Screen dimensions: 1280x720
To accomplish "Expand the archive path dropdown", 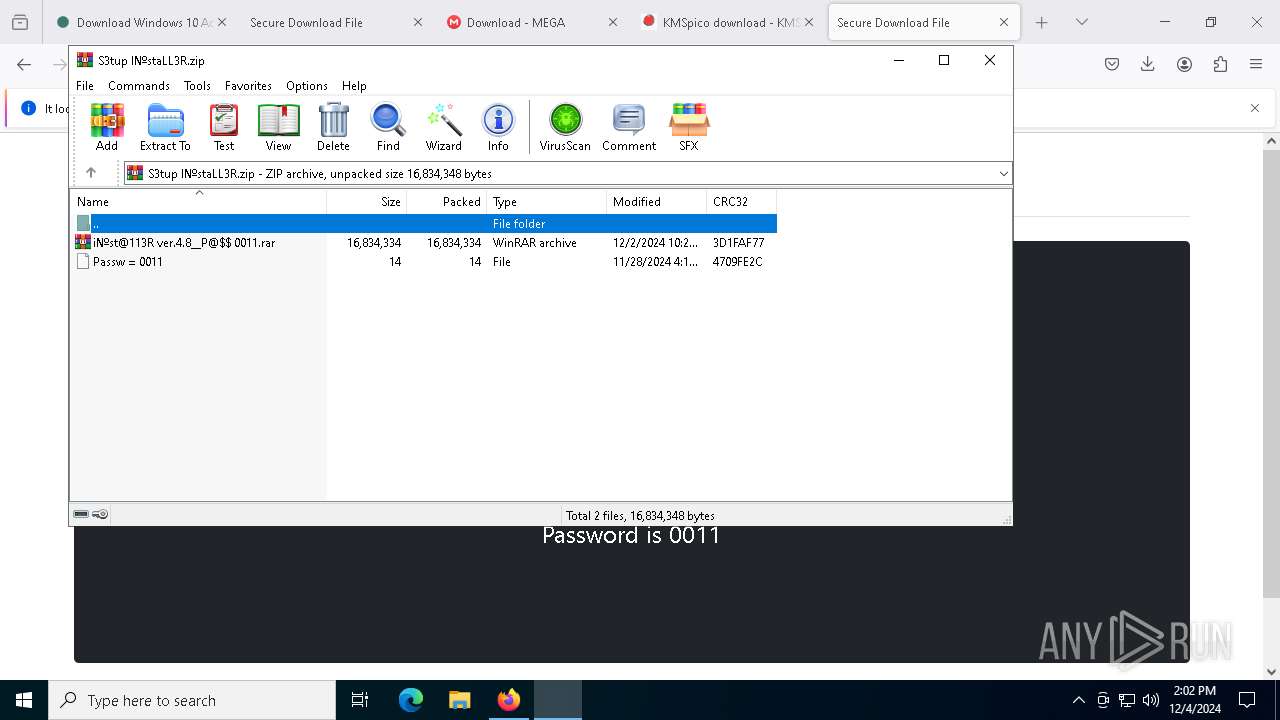I will click(x=1003, y=174).
